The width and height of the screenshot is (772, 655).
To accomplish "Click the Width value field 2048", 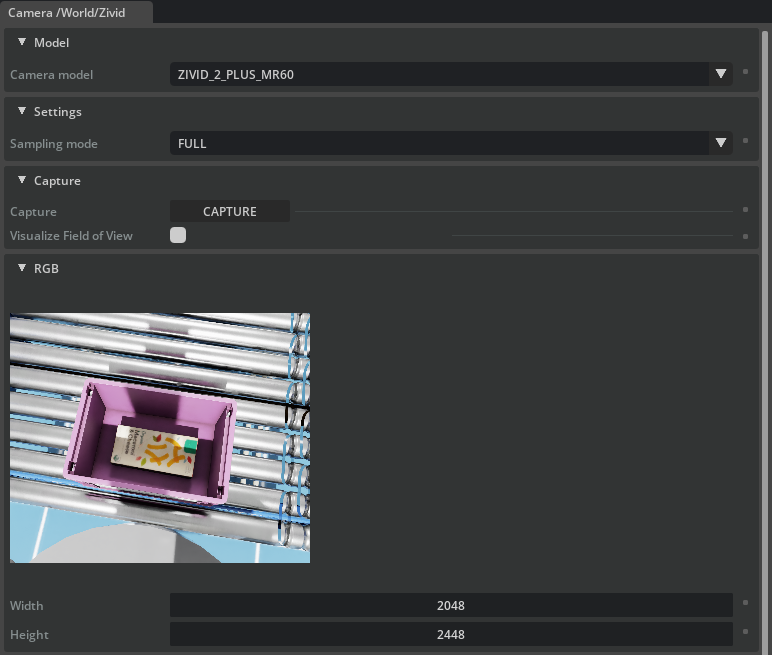I will point(450,605).
